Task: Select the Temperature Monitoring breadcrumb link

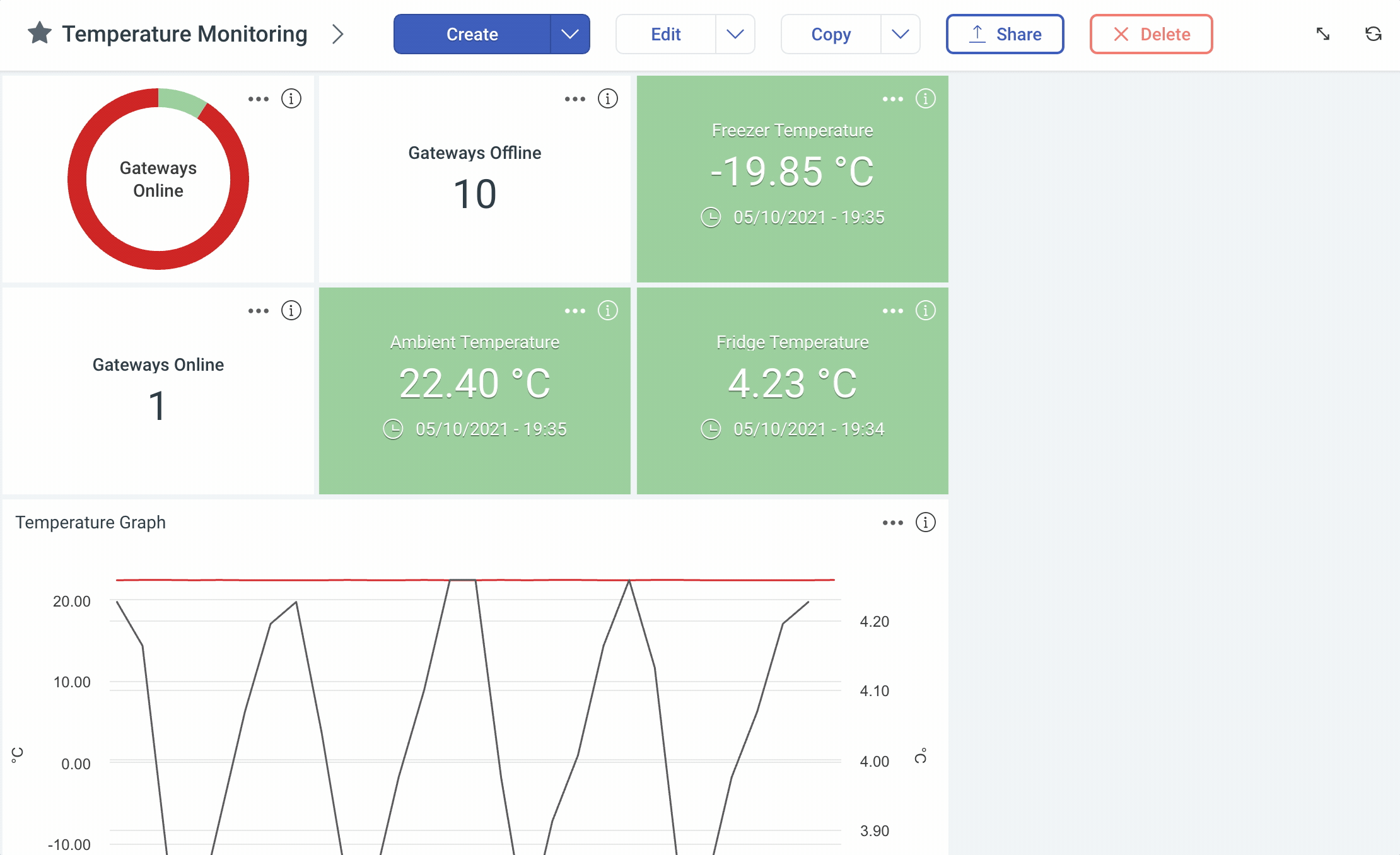Action: 185,33
